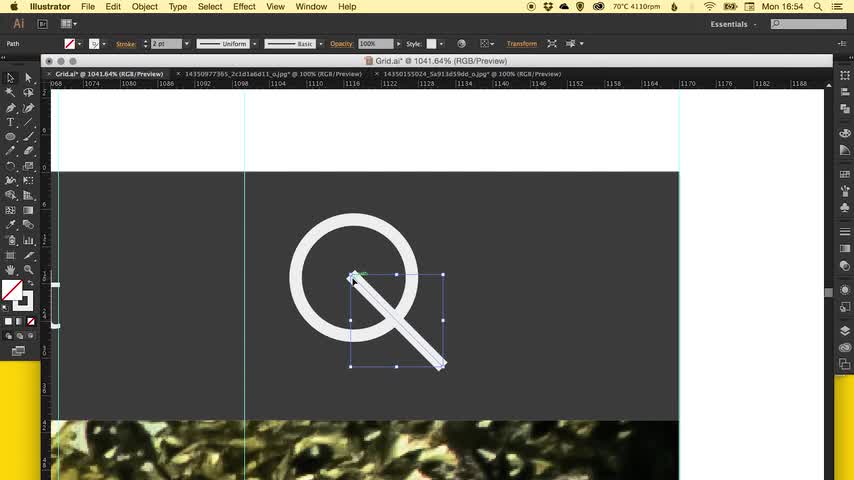
Task: Open the Color palette panel icon
Action: coord(845,133)
